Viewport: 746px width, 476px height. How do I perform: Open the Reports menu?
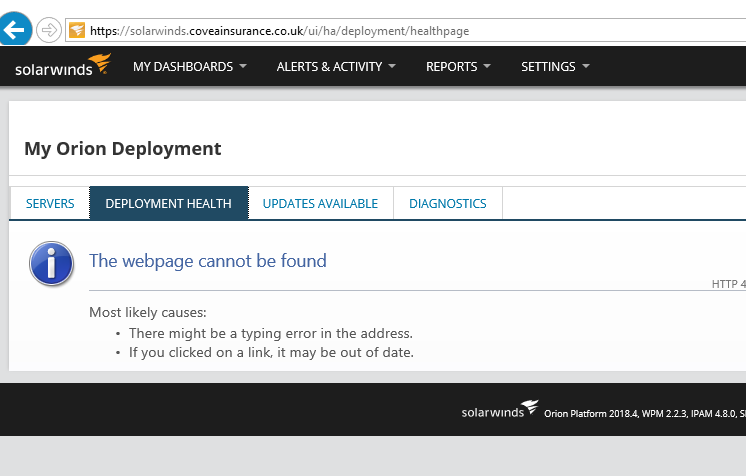pos(452,67)
